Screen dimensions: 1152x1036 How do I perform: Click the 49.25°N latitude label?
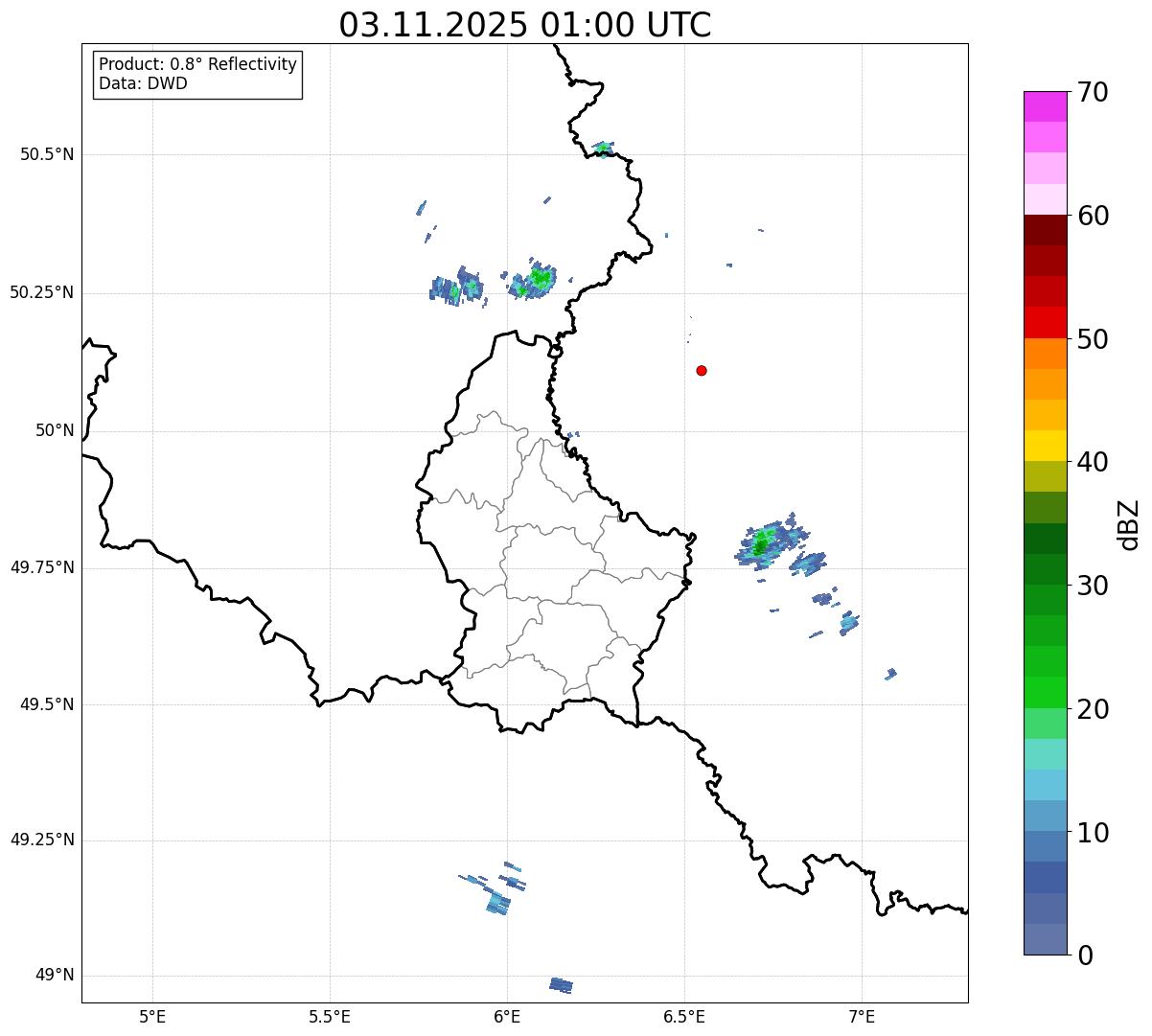click(42, 840)
